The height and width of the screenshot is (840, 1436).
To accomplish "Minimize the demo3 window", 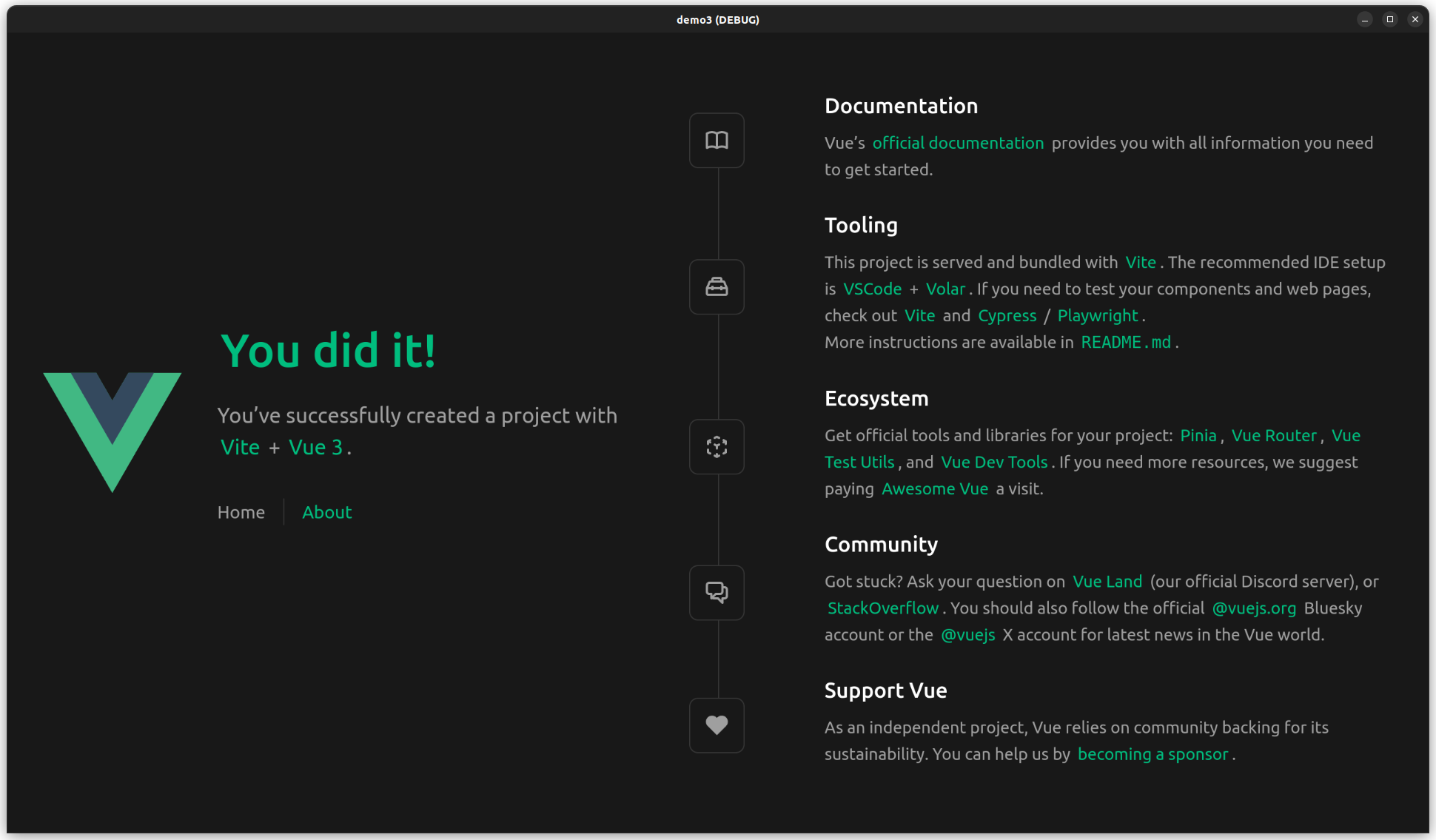I will click(1365, 19).
